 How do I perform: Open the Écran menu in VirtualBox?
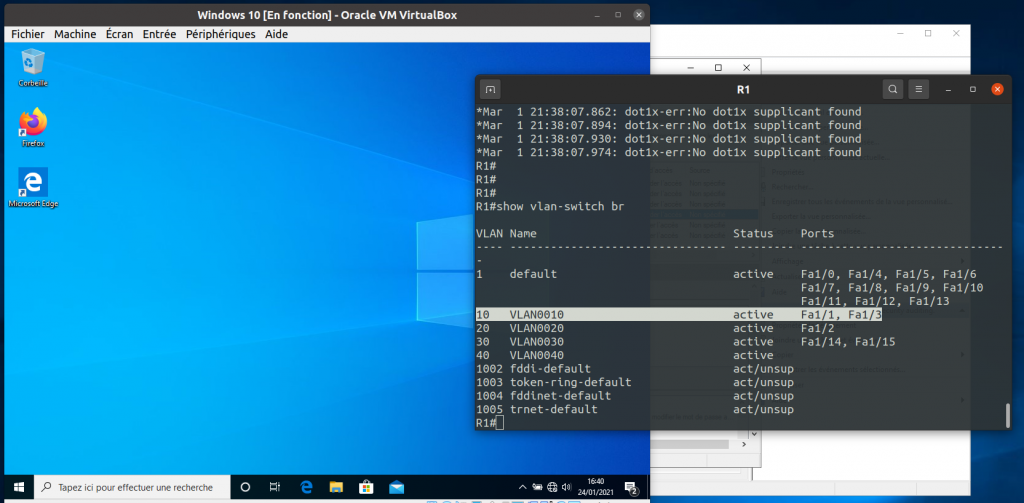coord(120,34)
